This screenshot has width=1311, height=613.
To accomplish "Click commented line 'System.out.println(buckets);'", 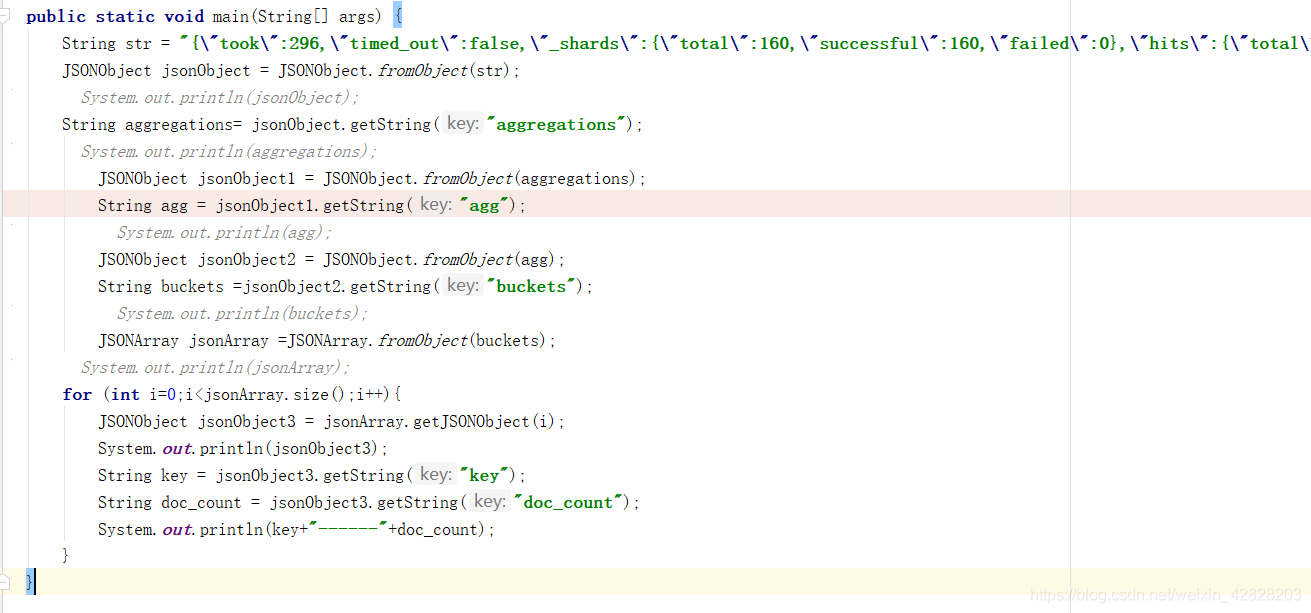I will (243, 314).
